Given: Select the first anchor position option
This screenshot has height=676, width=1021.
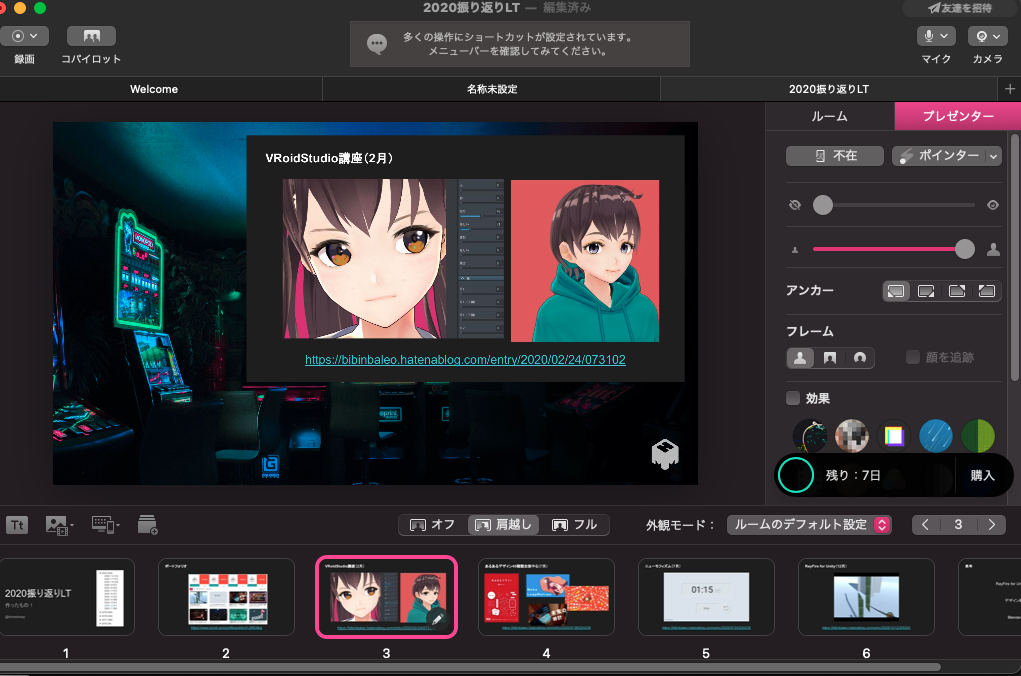Looking at the screenshot, I should (x=896, y=291).
